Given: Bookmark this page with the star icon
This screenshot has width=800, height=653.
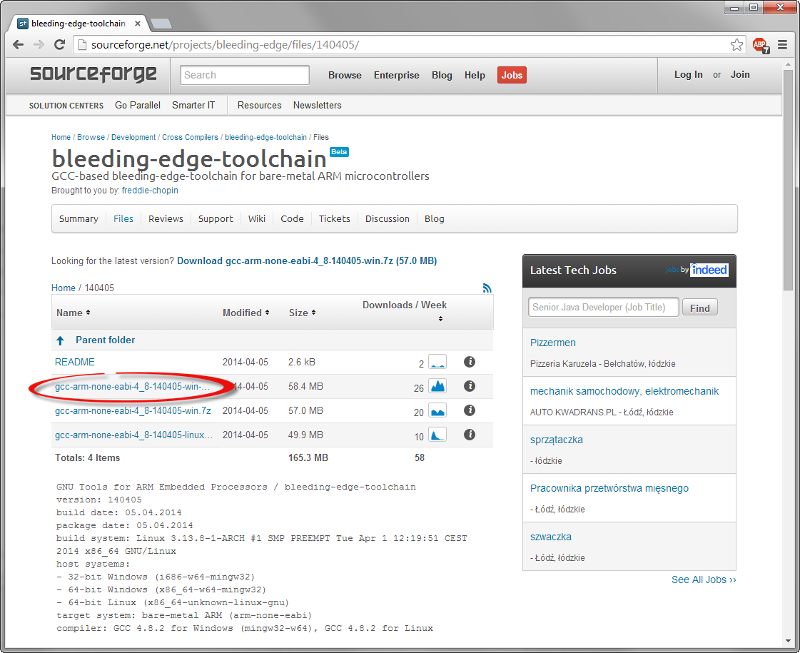Looking at the screenshot, I should click(737, 45).
